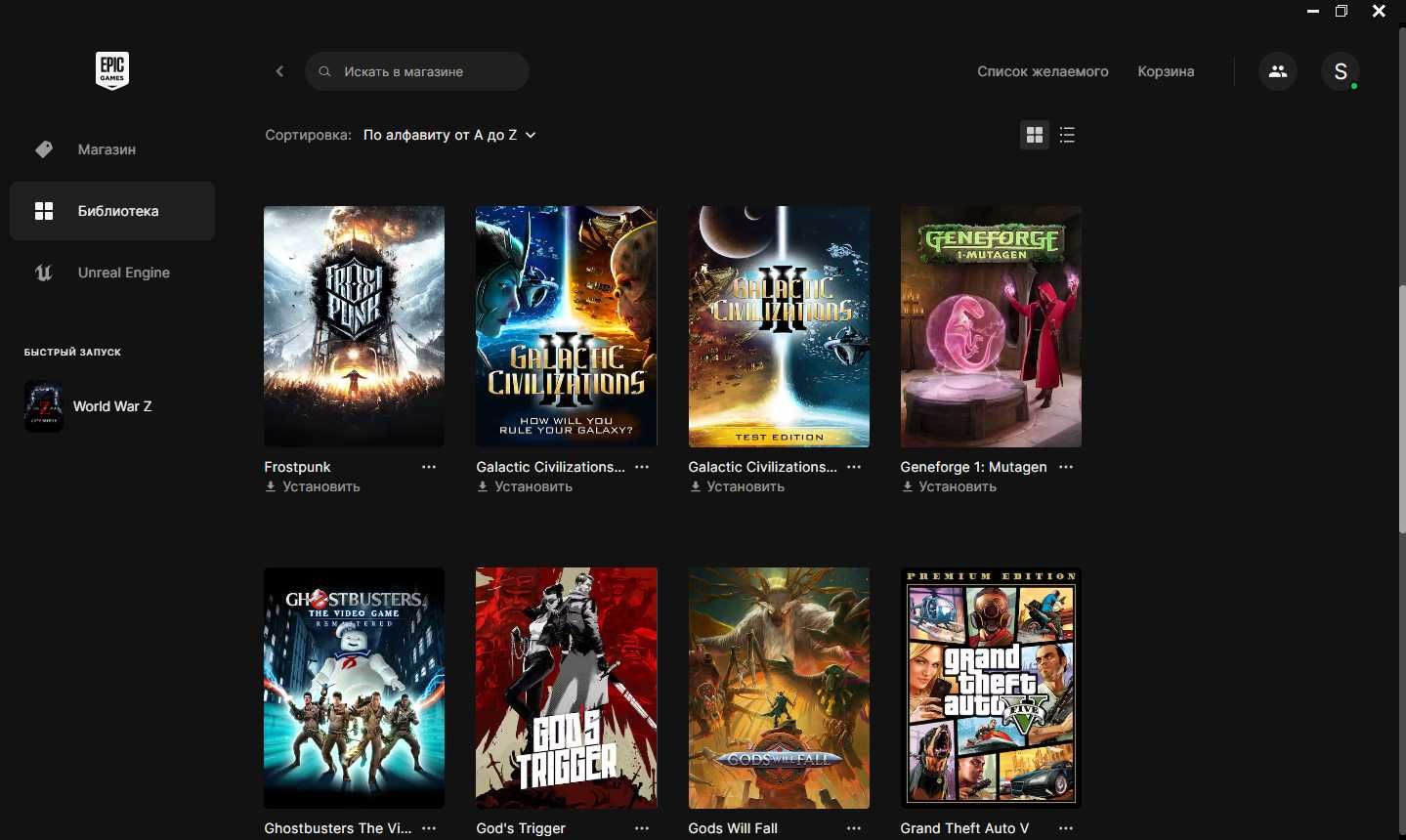Screen dimensions: 1406x840
Task: Click the Epic Games logo
Action: coord(112,70)
